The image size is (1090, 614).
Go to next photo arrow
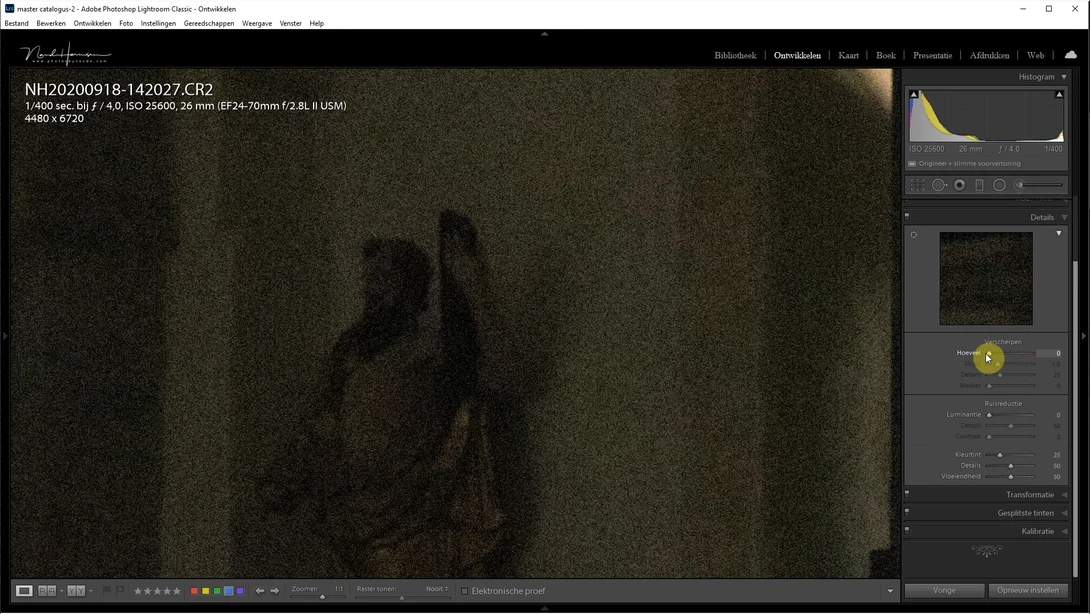pos(275,590)
